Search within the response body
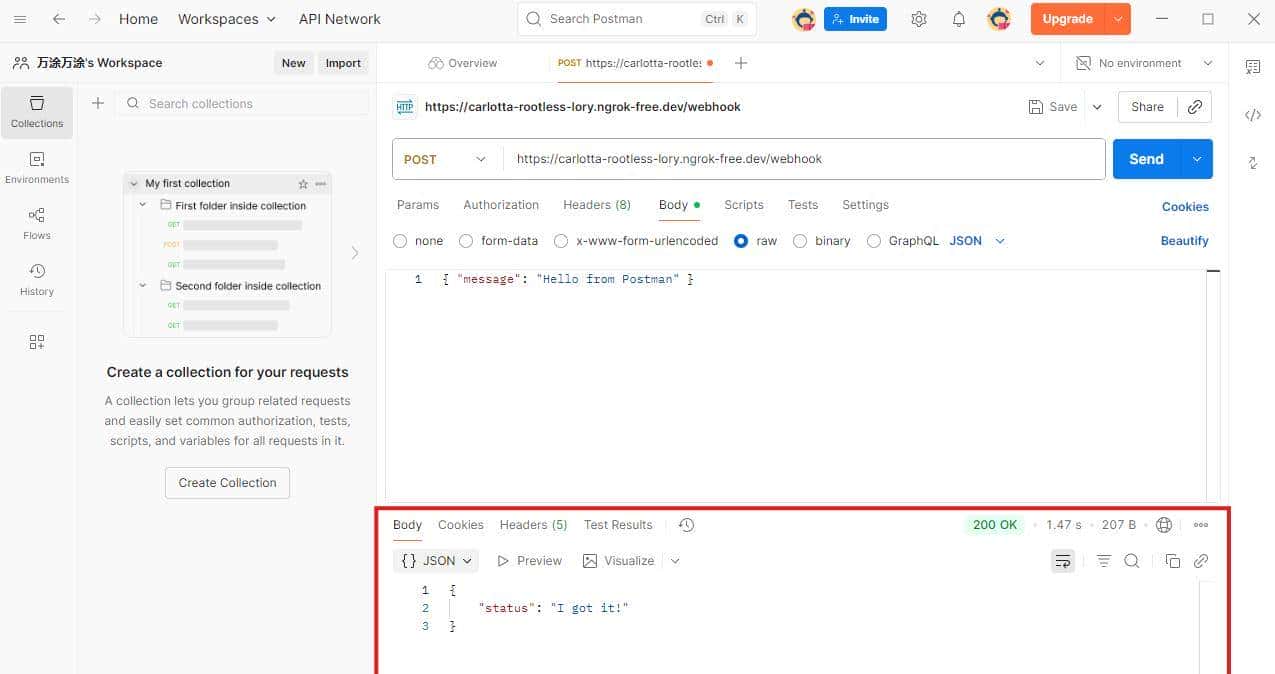Viewport: 1275px width, 674px height. coord(1132,561)
